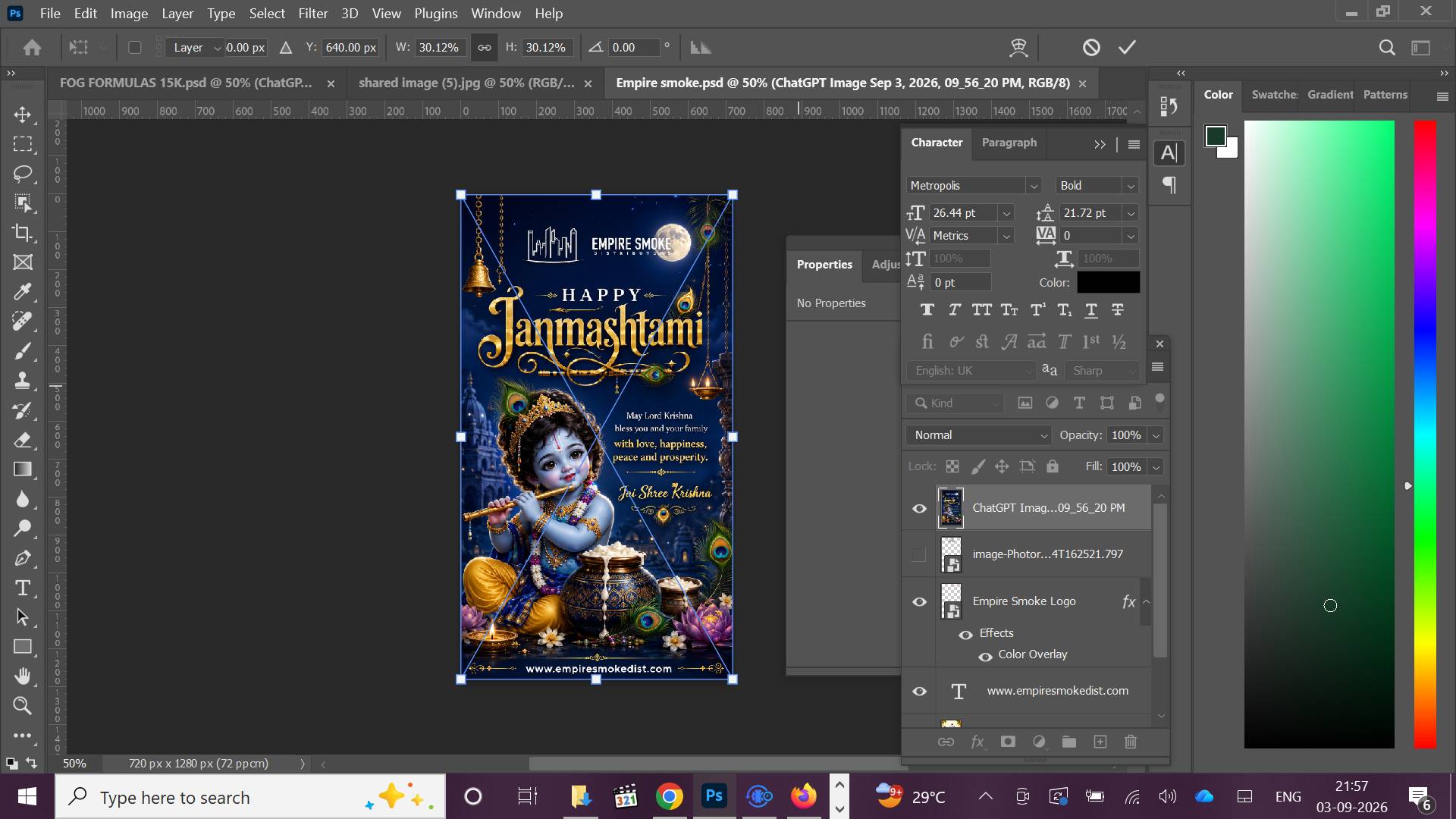Screen dimensions: 1456x819
Task: Select the Hand tool
Action: pos(23,676)
